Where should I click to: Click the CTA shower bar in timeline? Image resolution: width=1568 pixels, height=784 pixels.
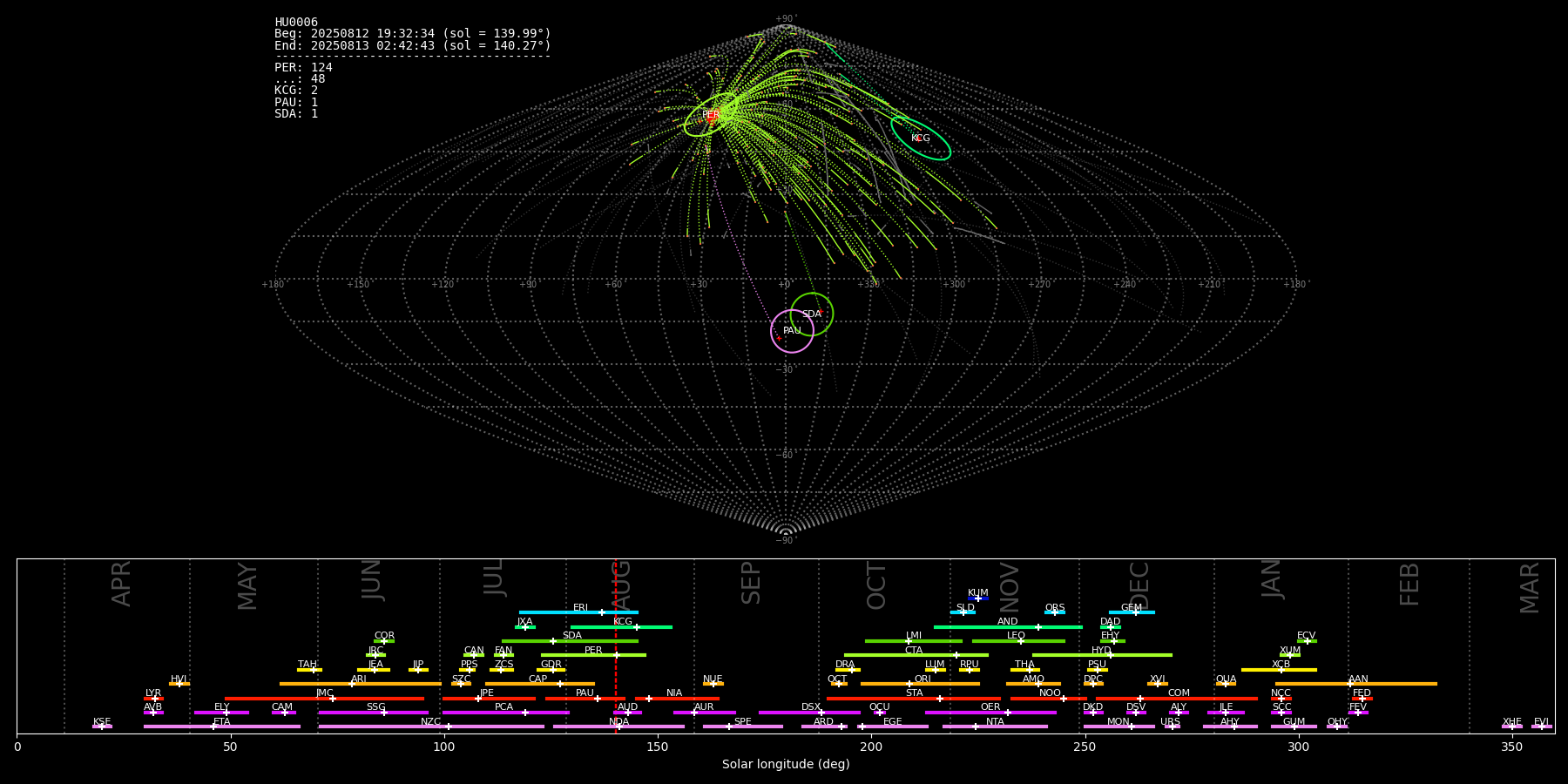[x=916, y=655]
